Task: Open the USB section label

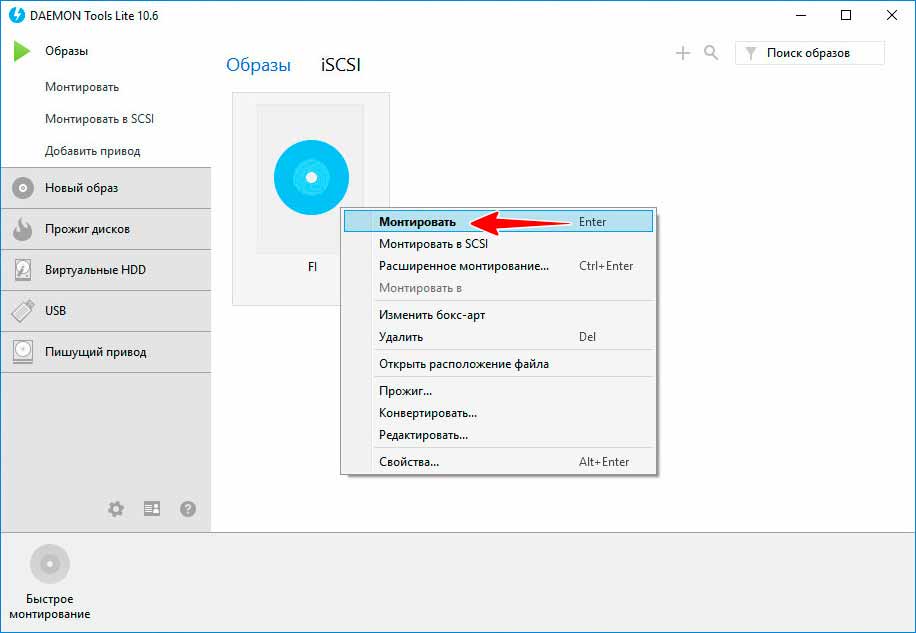Action: pyautogui.click(x=55, y=311)
